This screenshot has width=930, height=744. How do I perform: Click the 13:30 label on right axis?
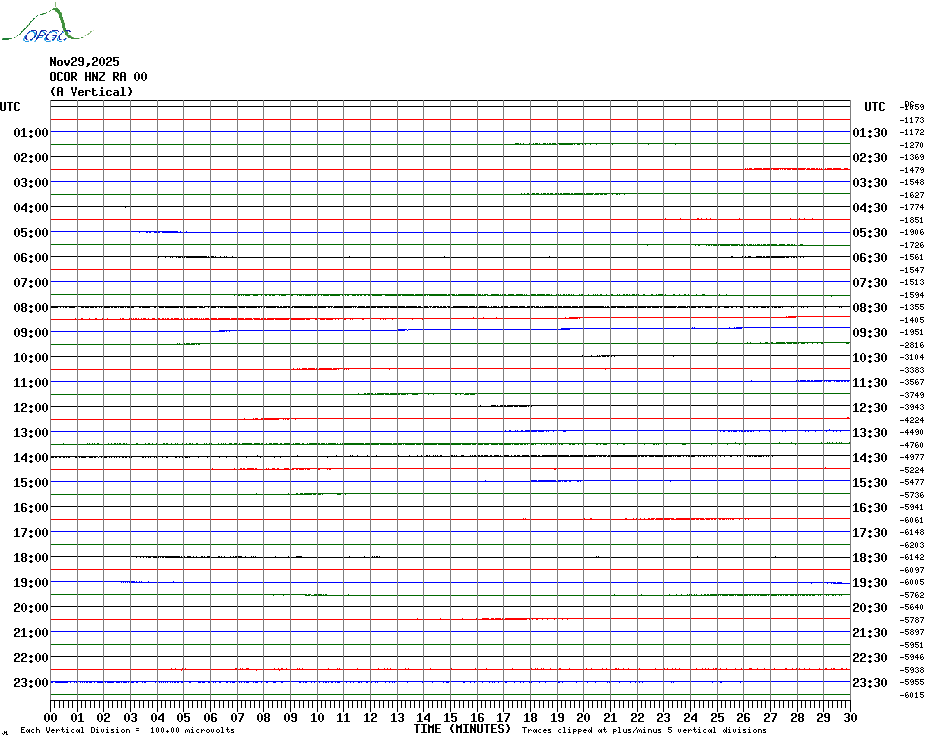click(x=869, y=433)
